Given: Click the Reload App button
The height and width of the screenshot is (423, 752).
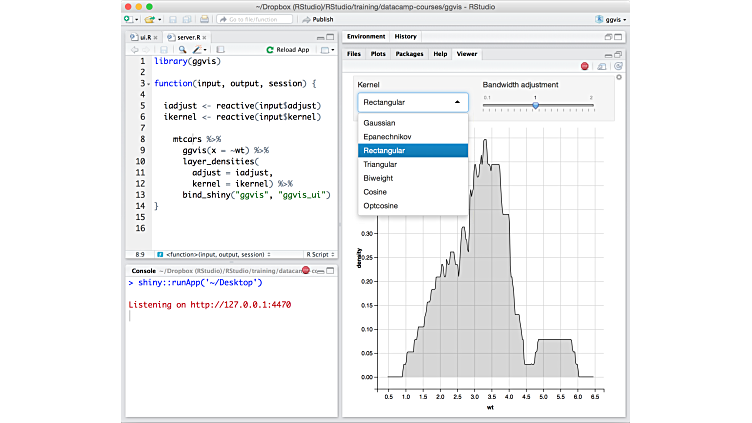Looking at the screenshot, I should click(288, 50).
